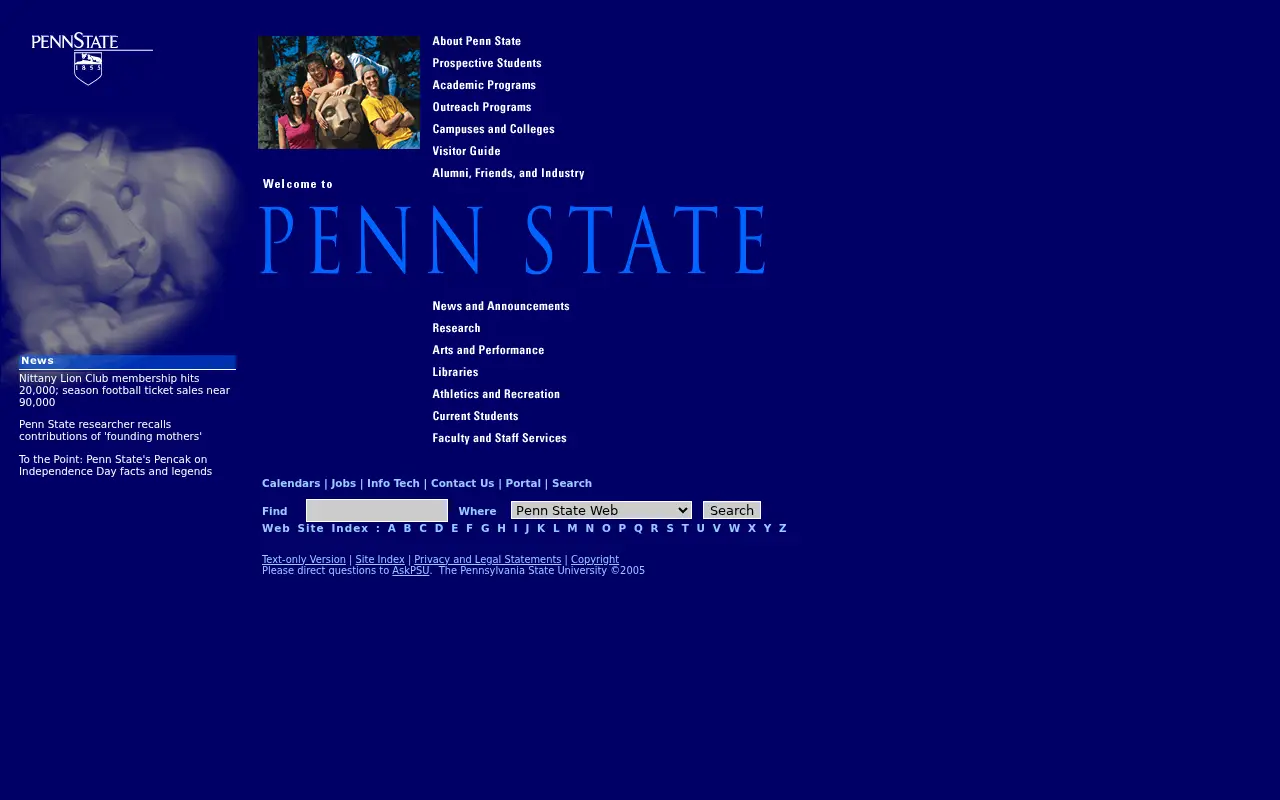This screenshot has width=1280, height=800.
Task: Open 'founding mothers' researcher news story
Action: click(x=110, y=430)
